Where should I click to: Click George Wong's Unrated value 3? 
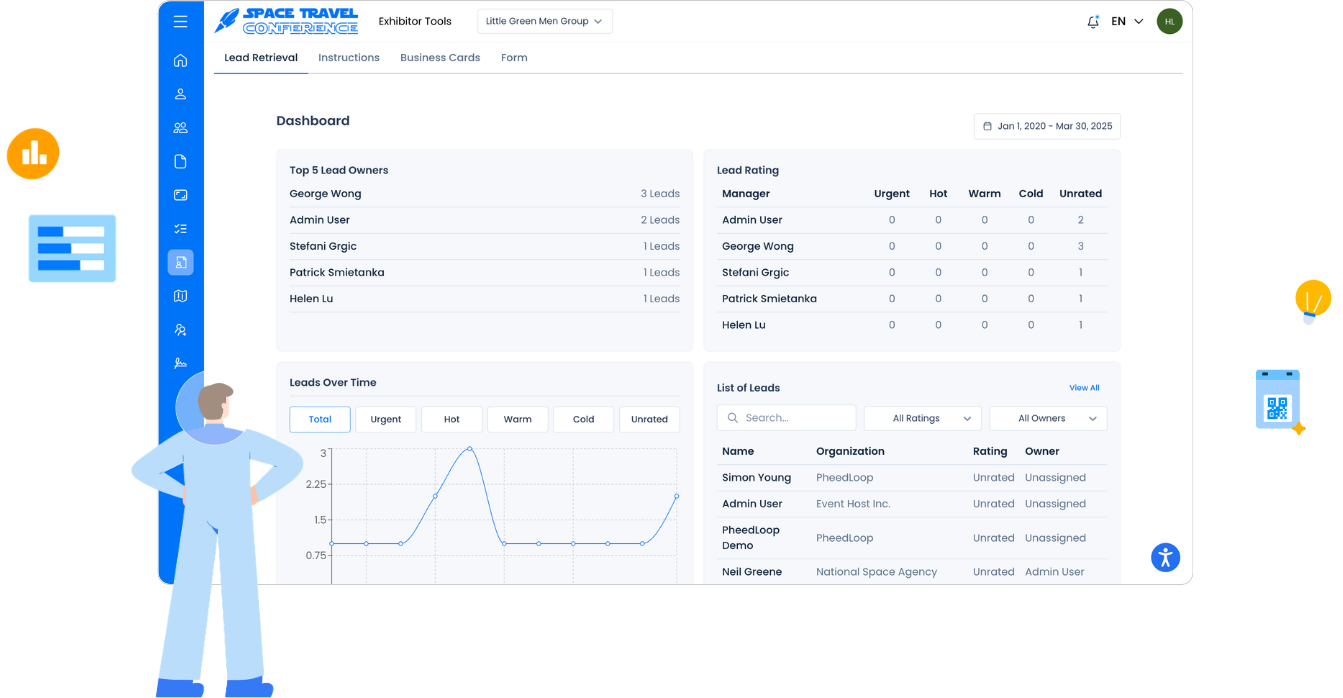pyautogui.click(x=1081, y=246)
